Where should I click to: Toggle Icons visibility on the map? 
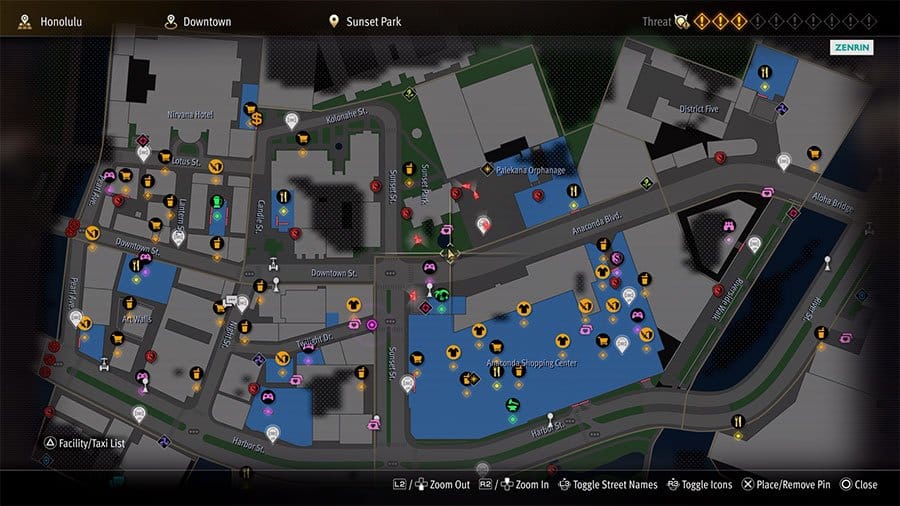[x=700, y=485]
